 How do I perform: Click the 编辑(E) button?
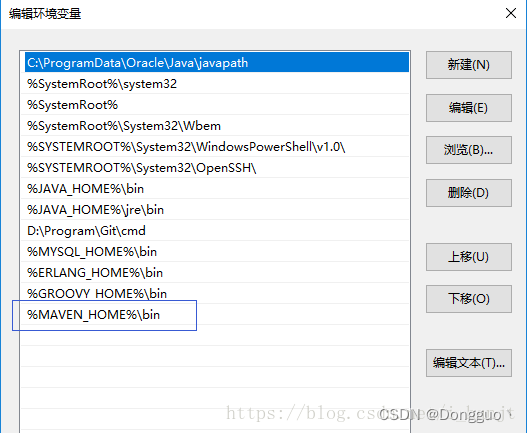click(469, 108)
